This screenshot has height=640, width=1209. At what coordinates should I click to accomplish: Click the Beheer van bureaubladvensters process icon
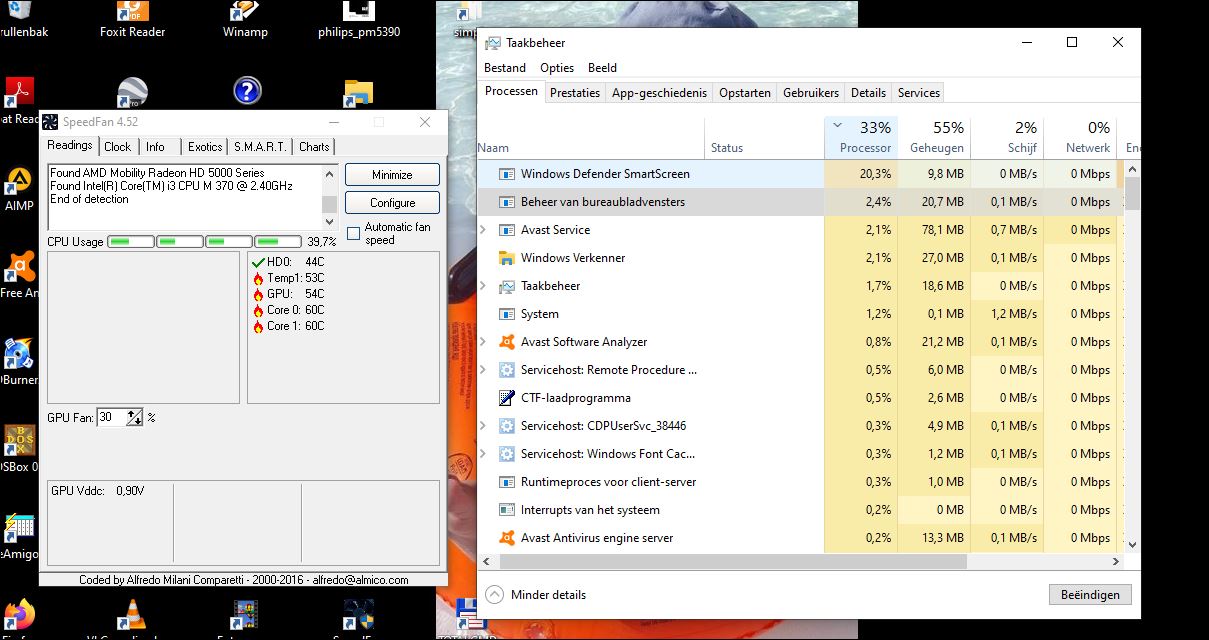pos(506,202)
